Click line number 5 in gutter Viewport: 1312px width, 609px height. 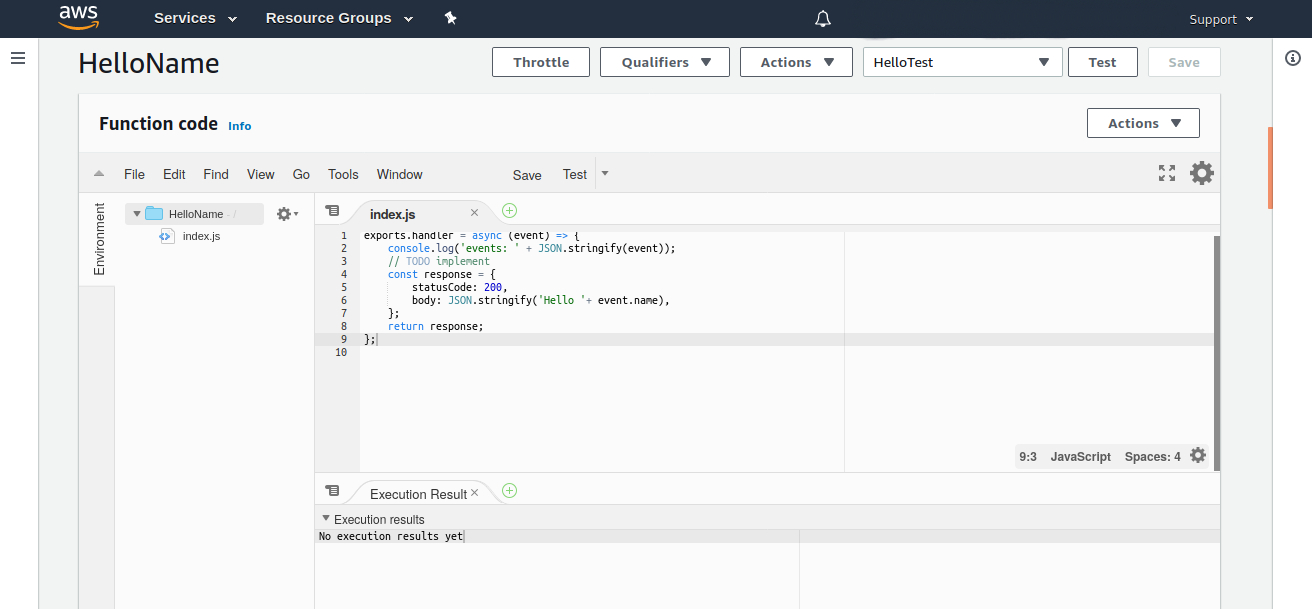click(343, 287)
